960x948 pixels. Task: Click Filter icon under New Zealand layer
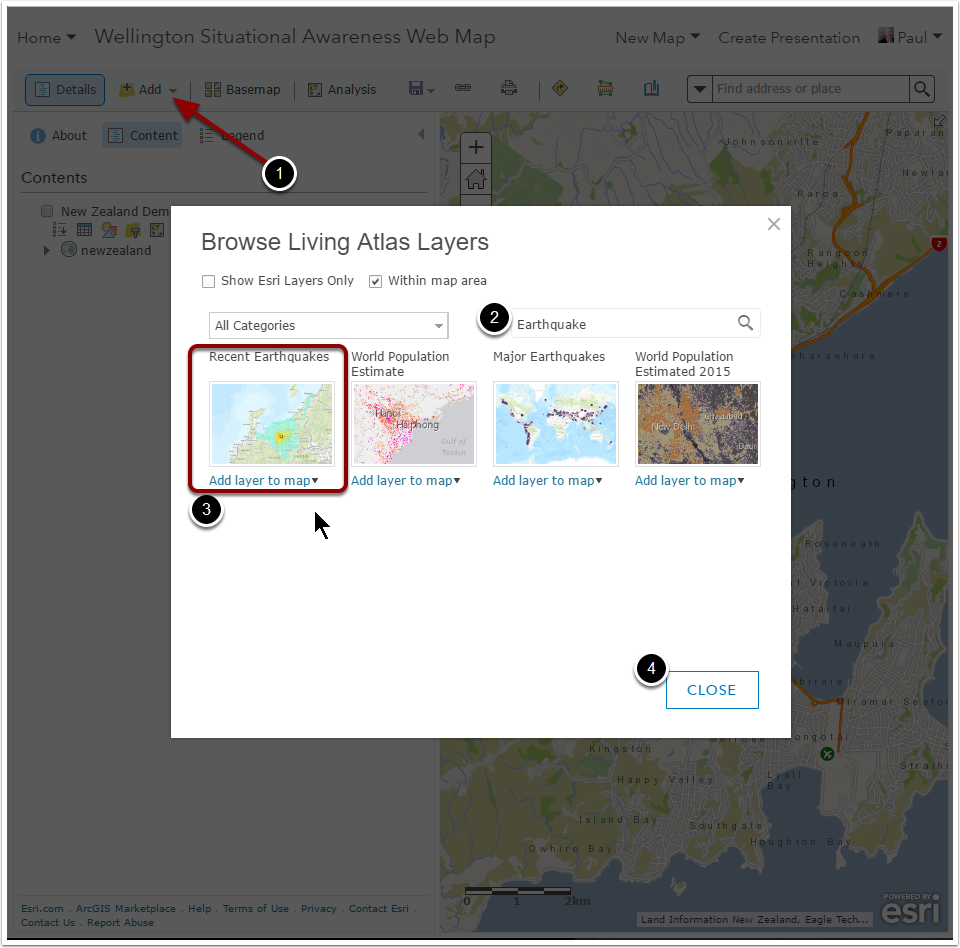tap(133, 230)
